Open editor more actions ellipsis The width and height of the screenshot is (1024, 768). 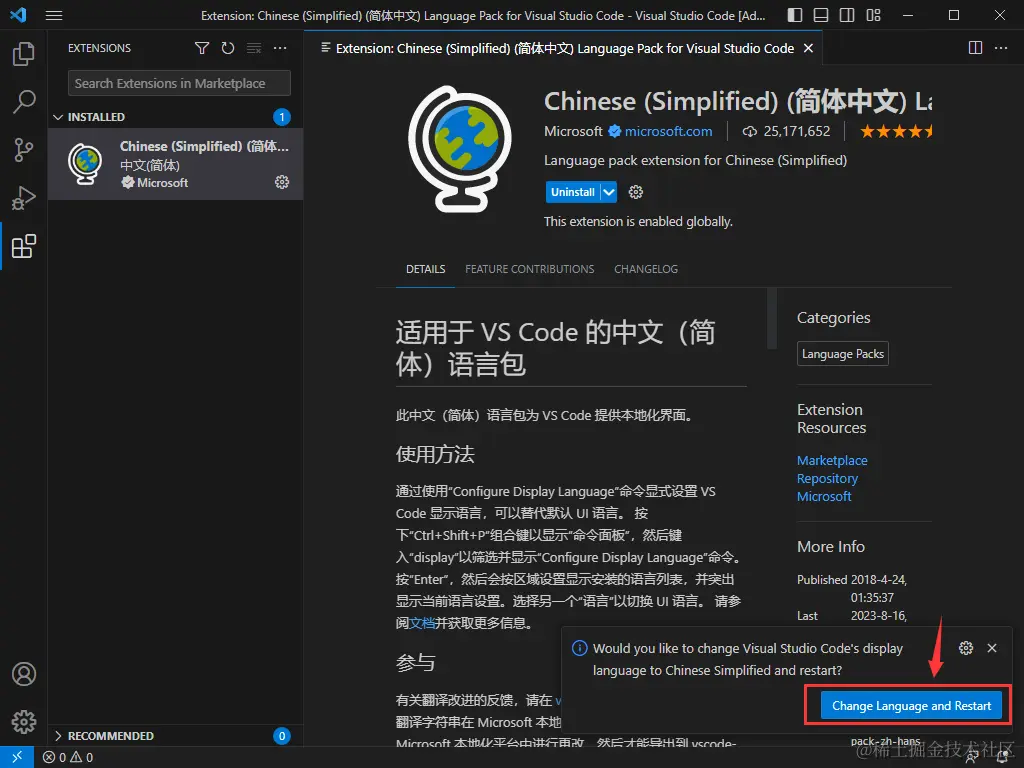pyautogui.click(x=1000, y=48)
